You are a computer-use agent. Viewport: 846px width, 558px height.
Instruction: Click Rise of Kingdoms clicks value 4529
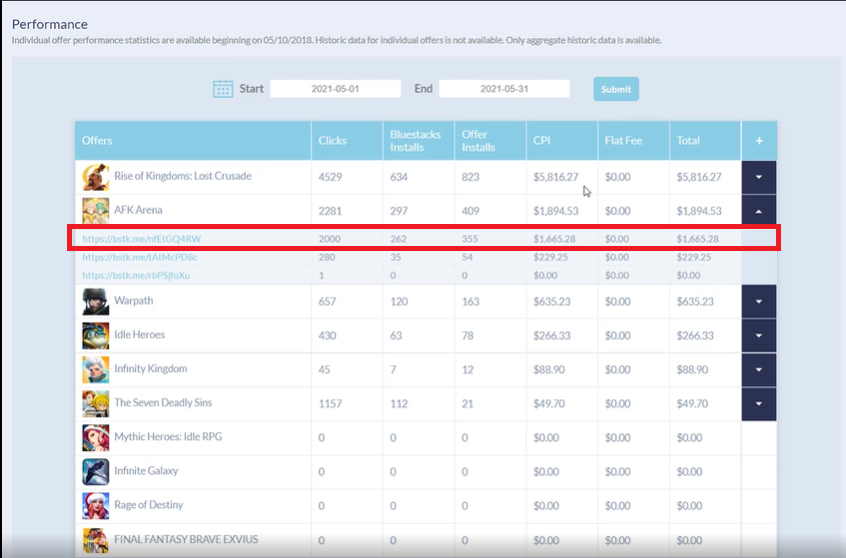pyautogui.click(x=330, y=177)
